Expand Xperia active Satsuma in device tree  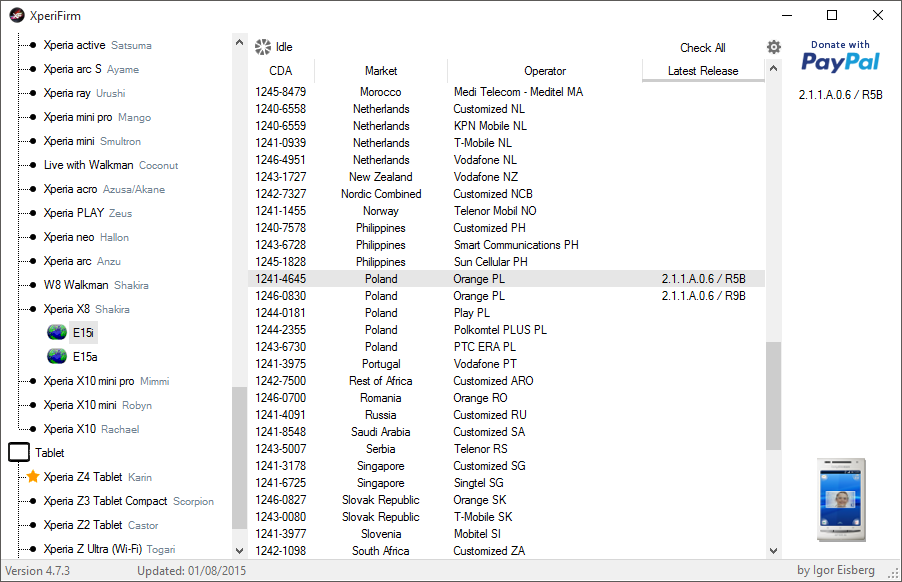(x=97, y=45)
